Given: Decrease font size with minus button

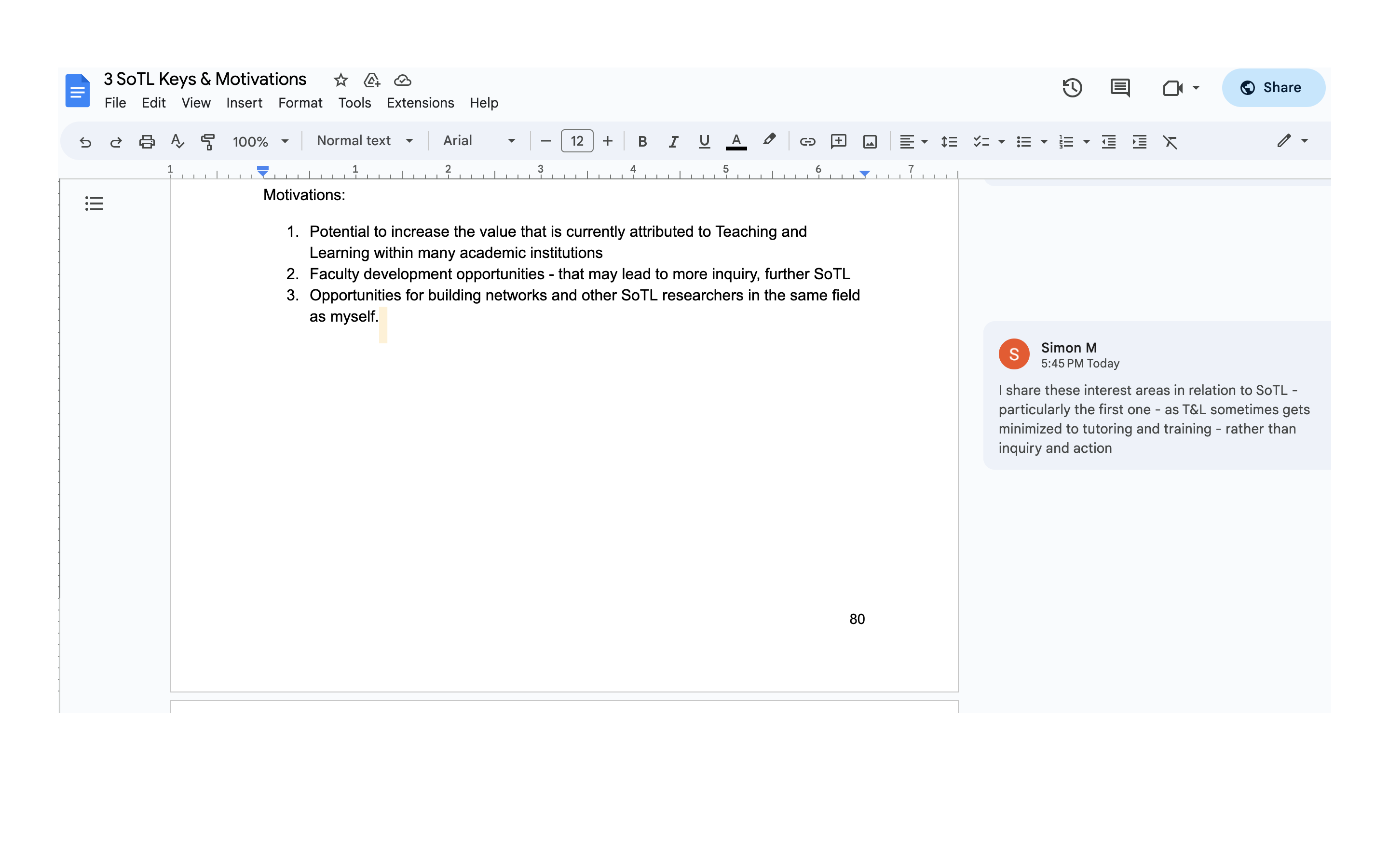Looking at the screenshot, I should point(546,141).
